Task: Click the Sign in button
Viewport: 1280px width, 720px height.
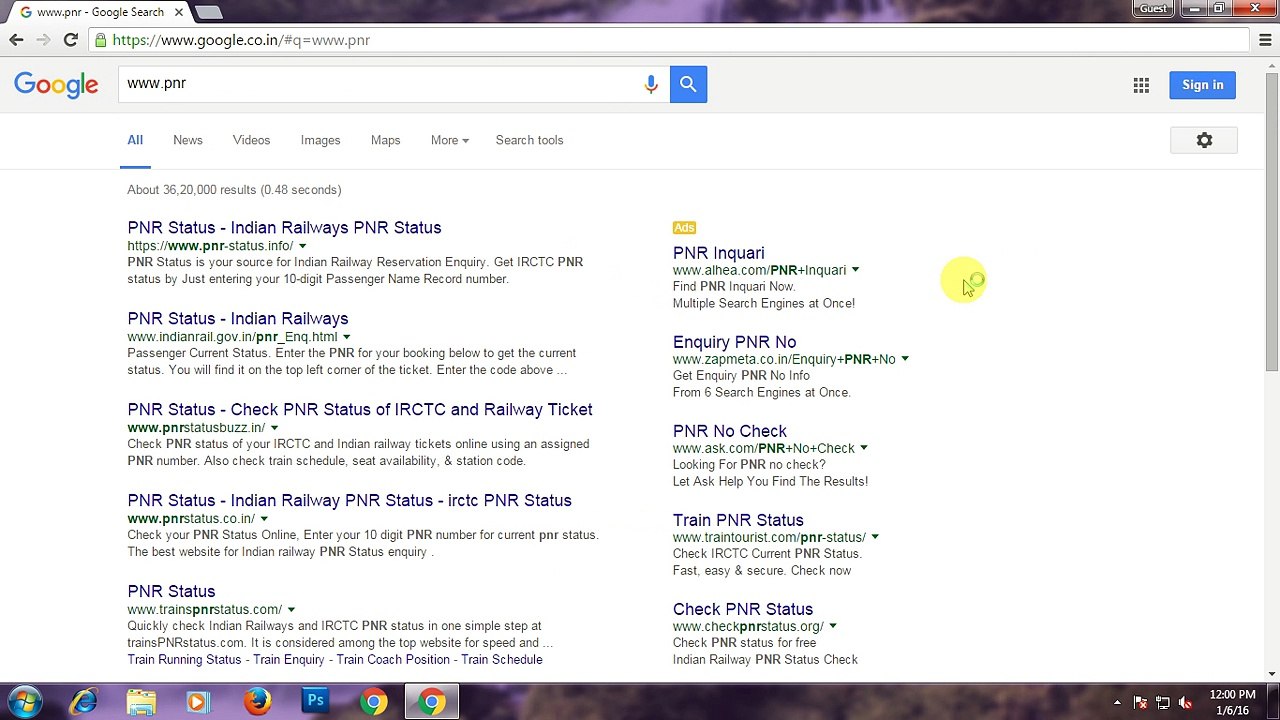Action: click(1203, 85)
